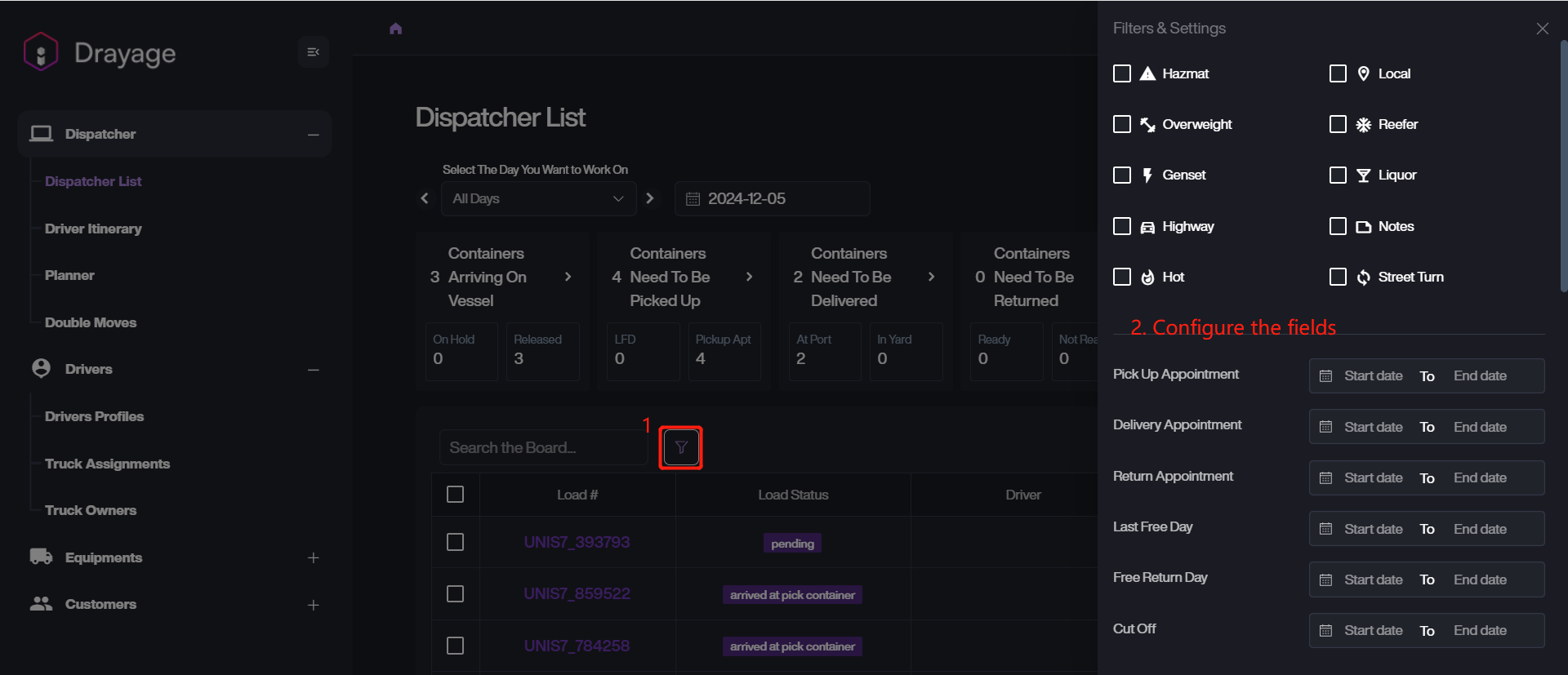
Task: Go to previous day arrow
Action: (x=425, y=198)
